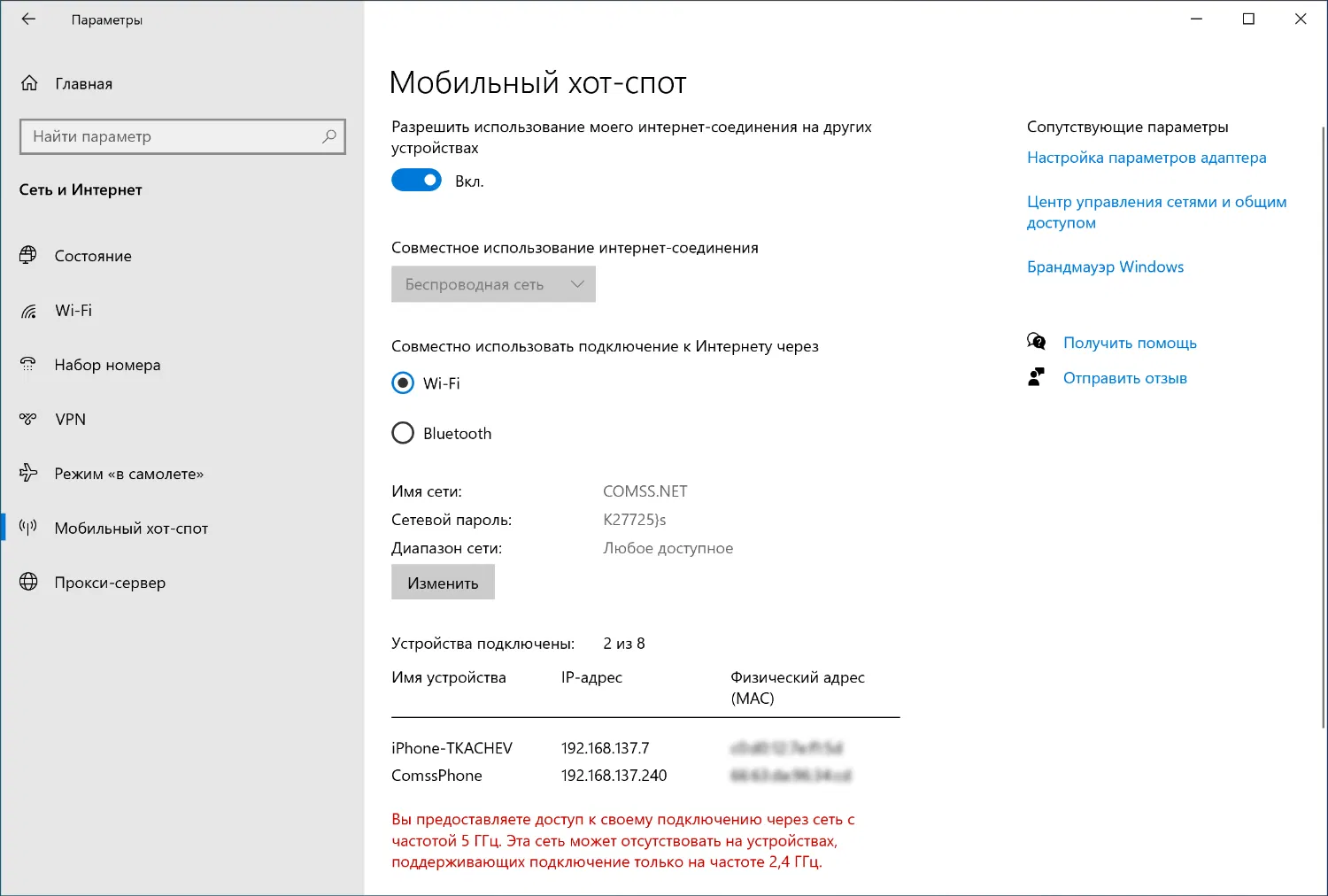This screenshot has height=896, width=1328.
Task: Click the back arrow in Параметры
Action: [x=27, y=18]
